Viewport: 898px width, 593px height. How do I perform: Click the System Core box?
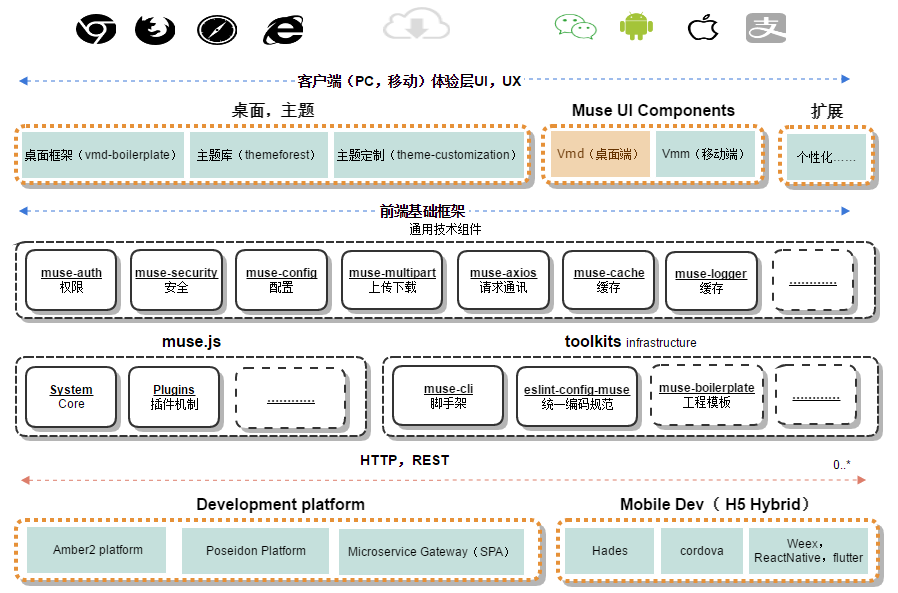pyautogui.click(x=71, y=397)
